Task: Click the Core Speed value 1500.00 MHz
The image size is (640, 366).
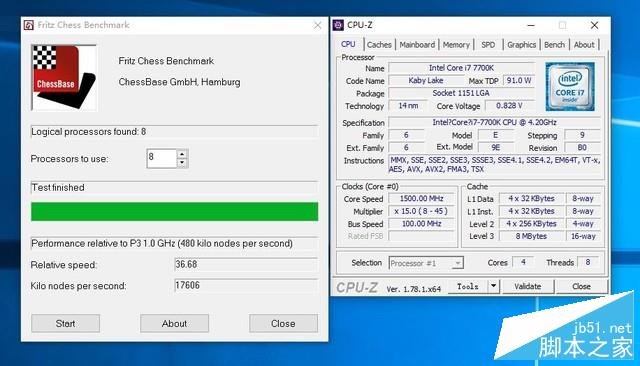Action: (x=422, y=198)
